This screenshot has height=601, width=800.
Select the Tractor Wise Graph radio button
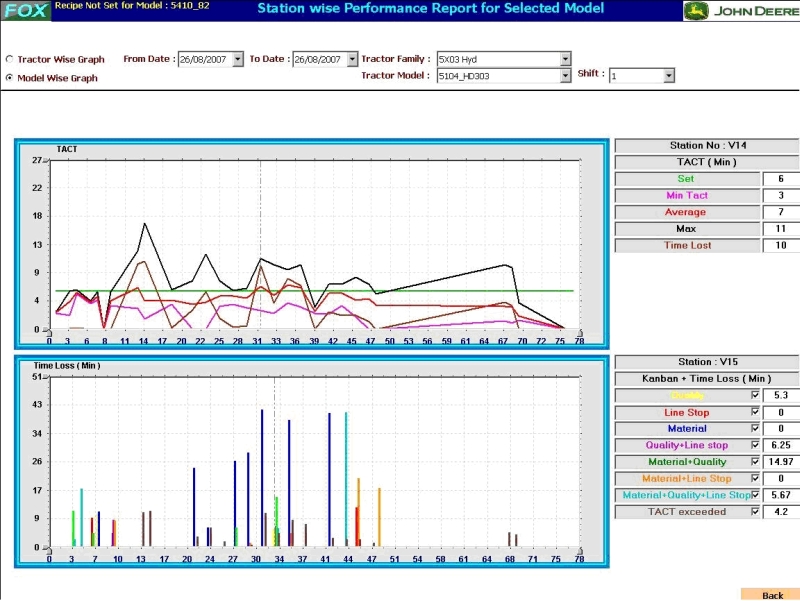[x=11, y=60]
